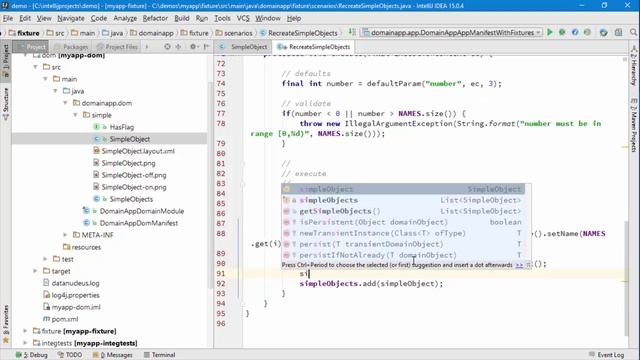Screen dimensions: 640x360
Task: Expand the META-INF folder
Action: pos(65,235)
